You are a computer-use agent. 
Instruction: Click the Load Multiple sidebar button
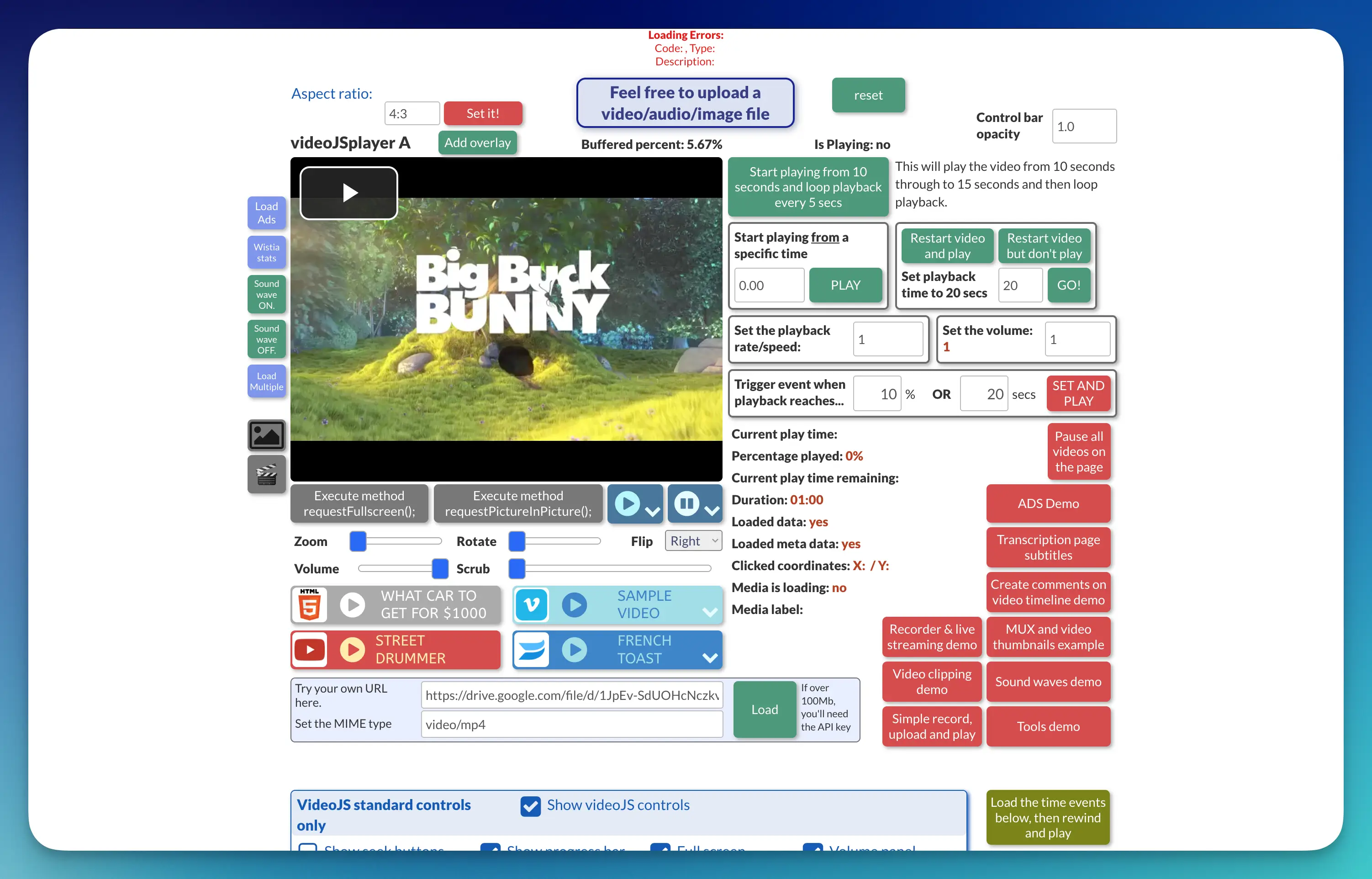click(266, 381)
